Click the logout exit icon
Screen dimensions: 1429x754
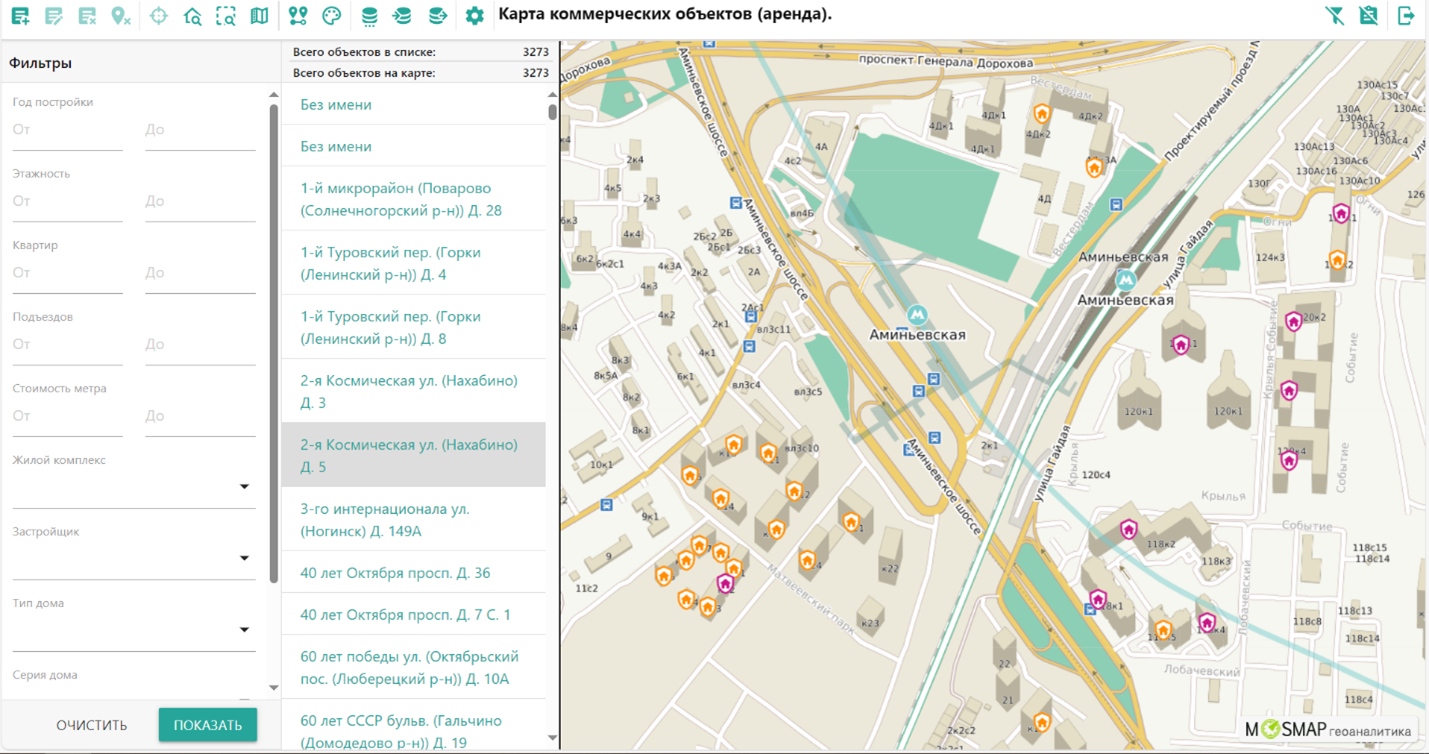click(1406, 16)
